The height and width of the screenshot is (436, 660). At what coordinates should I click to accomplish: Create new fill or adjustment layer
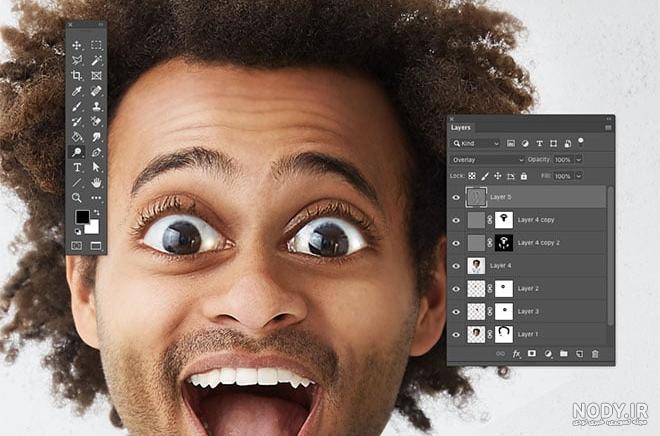coord(548,354)
